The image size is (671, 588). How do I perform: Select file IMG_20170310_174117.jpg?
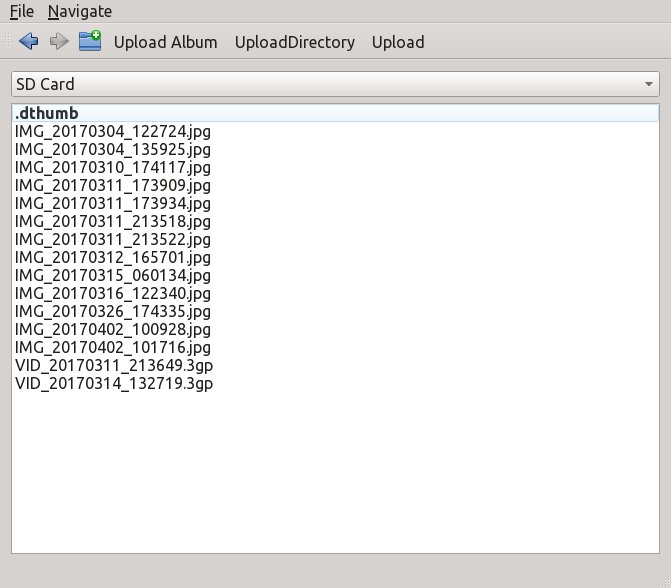click(336, 167)
